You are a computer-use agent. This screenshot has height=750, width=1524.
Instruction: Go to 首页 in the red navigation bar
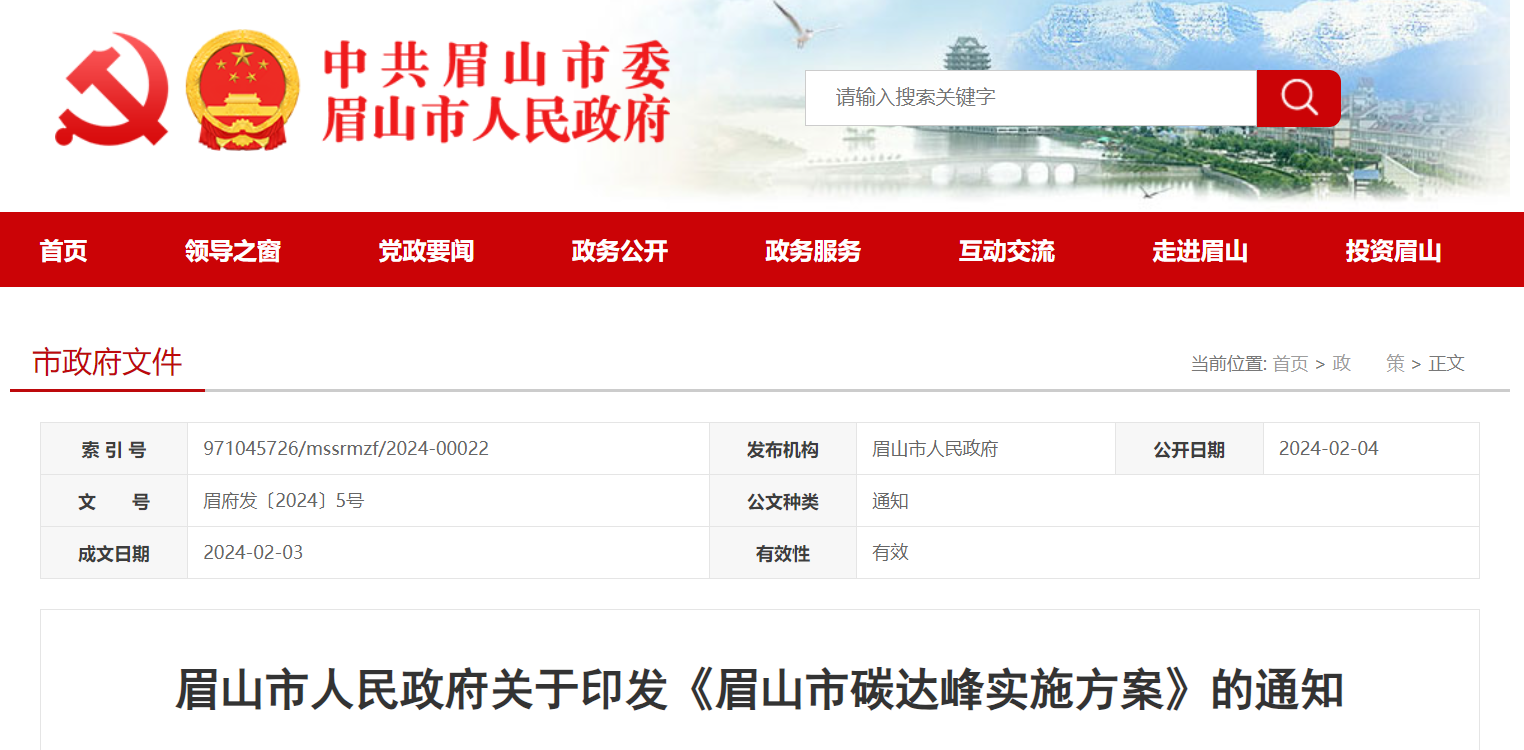pyautogui.click(x=63, y=251)
